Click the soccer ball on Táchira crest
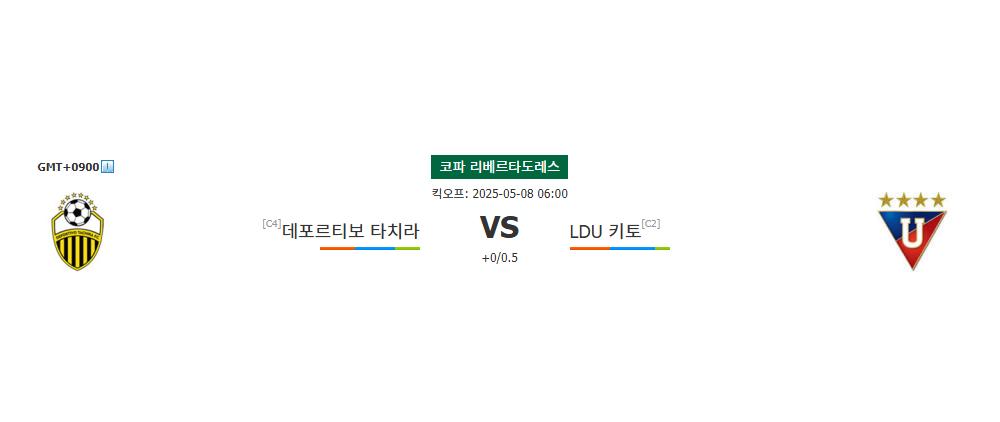 [77, 213]
